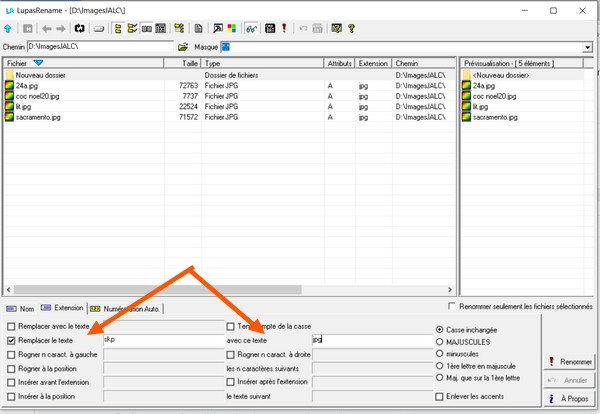Check 'Insérer à la position'

pos(11,396)
